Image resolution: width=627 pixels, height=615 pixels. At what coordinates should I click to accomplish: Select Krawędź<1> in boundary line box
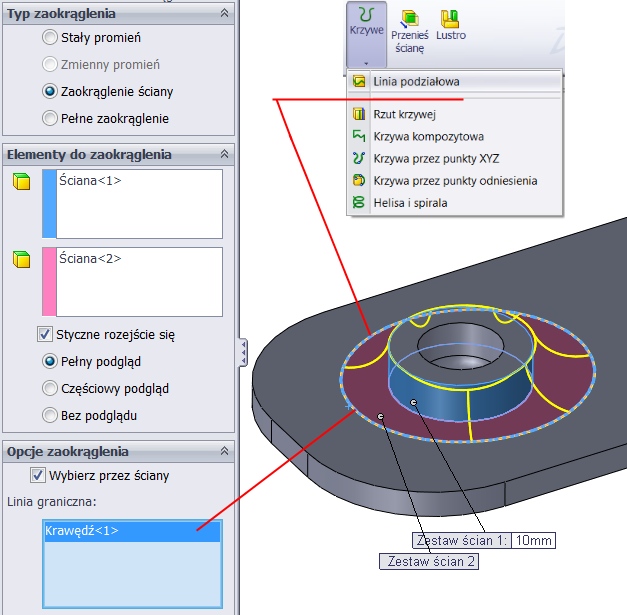click(132, 531)
